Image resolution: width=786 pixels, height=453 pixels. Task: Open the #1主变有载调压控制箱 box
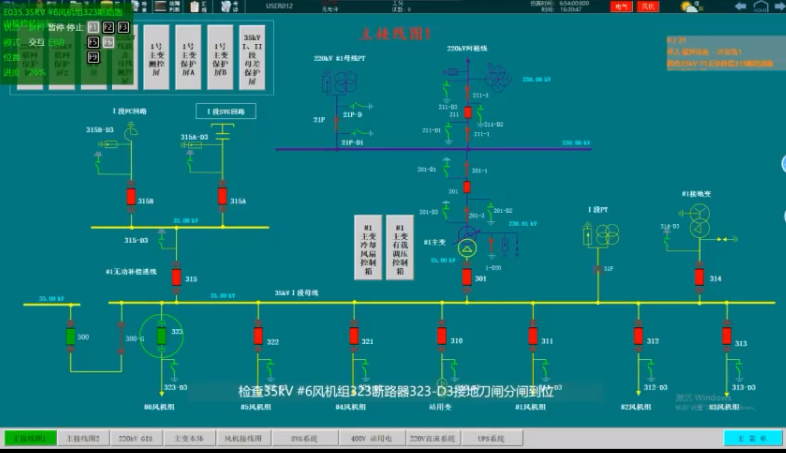400,247
